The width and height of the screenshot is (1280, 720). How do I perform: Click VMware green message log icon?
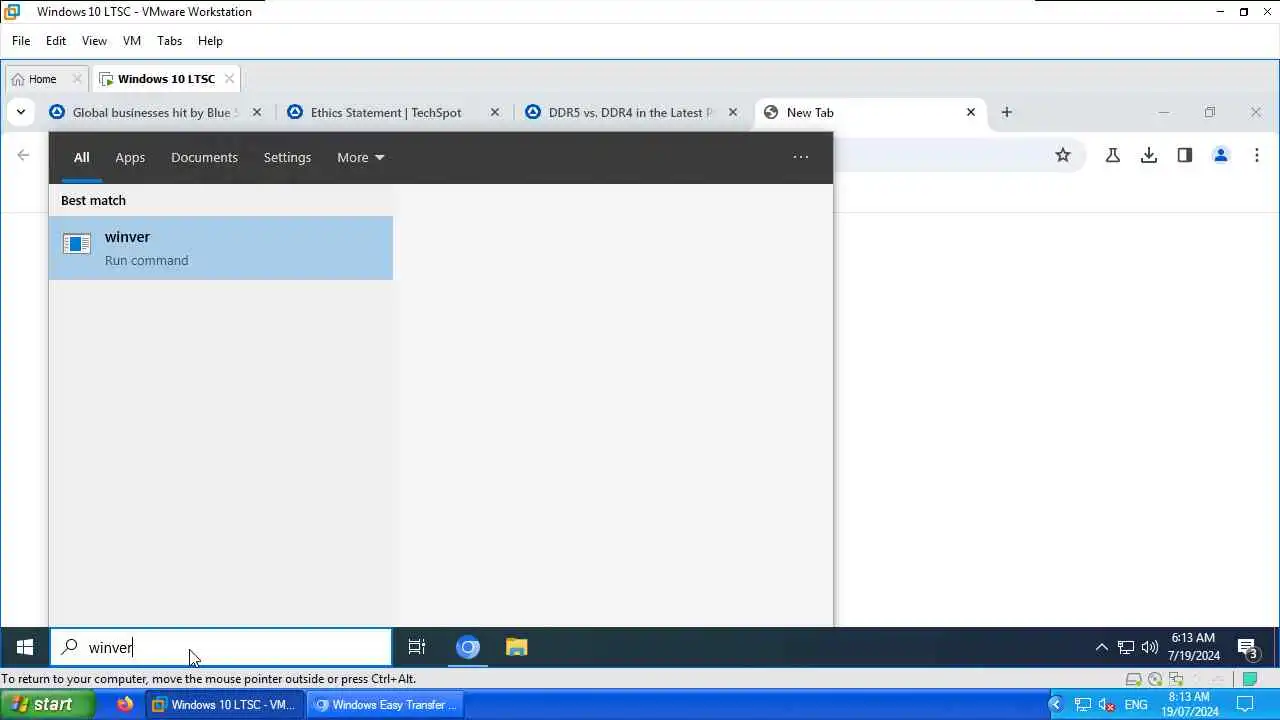pyautogui.click(x=1250, y=679)
